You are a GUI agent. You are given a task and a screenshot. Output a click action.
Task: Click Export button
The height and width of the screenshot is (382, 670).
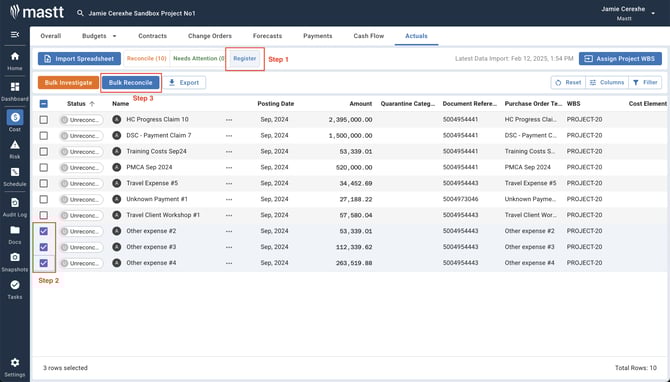(184, 82)
